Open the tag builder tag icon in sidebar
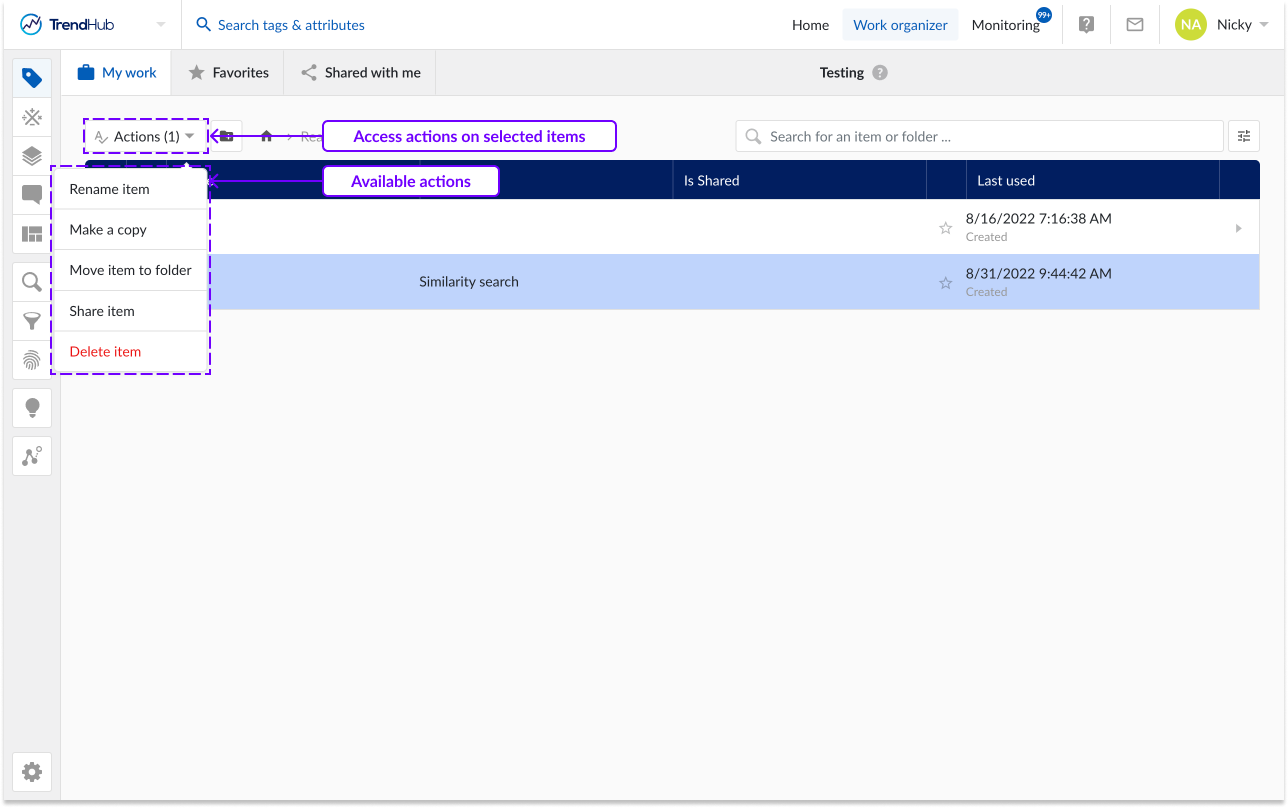 [x=32, y=78]
